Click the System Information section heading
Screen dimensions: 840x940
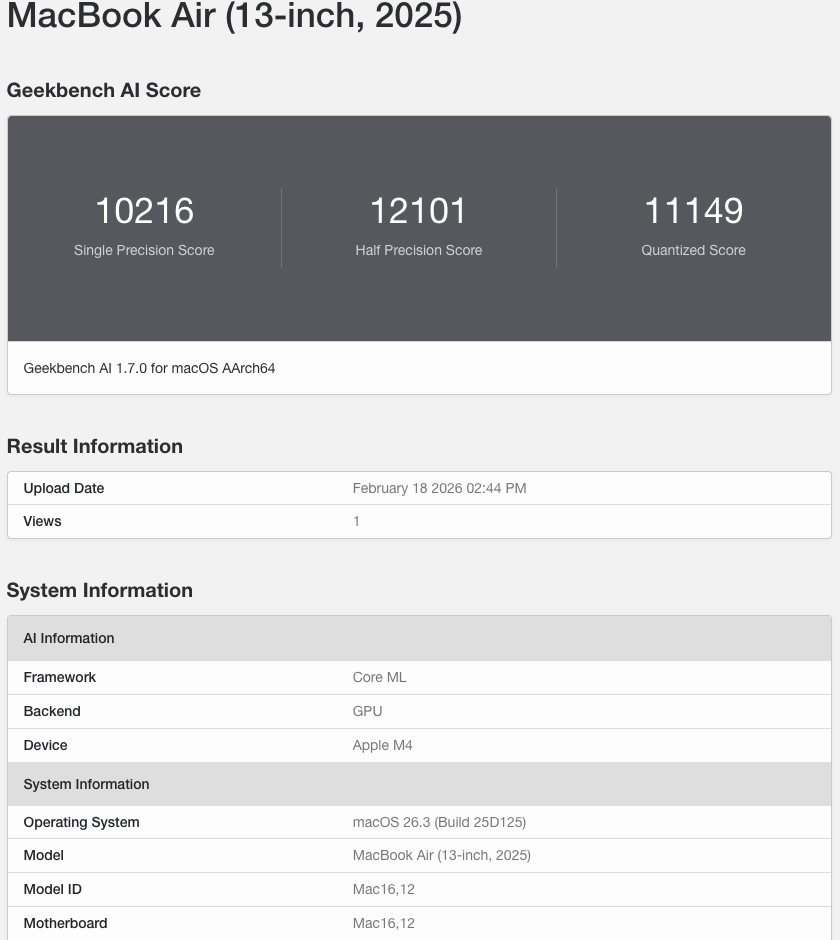[x=100, y=590]
